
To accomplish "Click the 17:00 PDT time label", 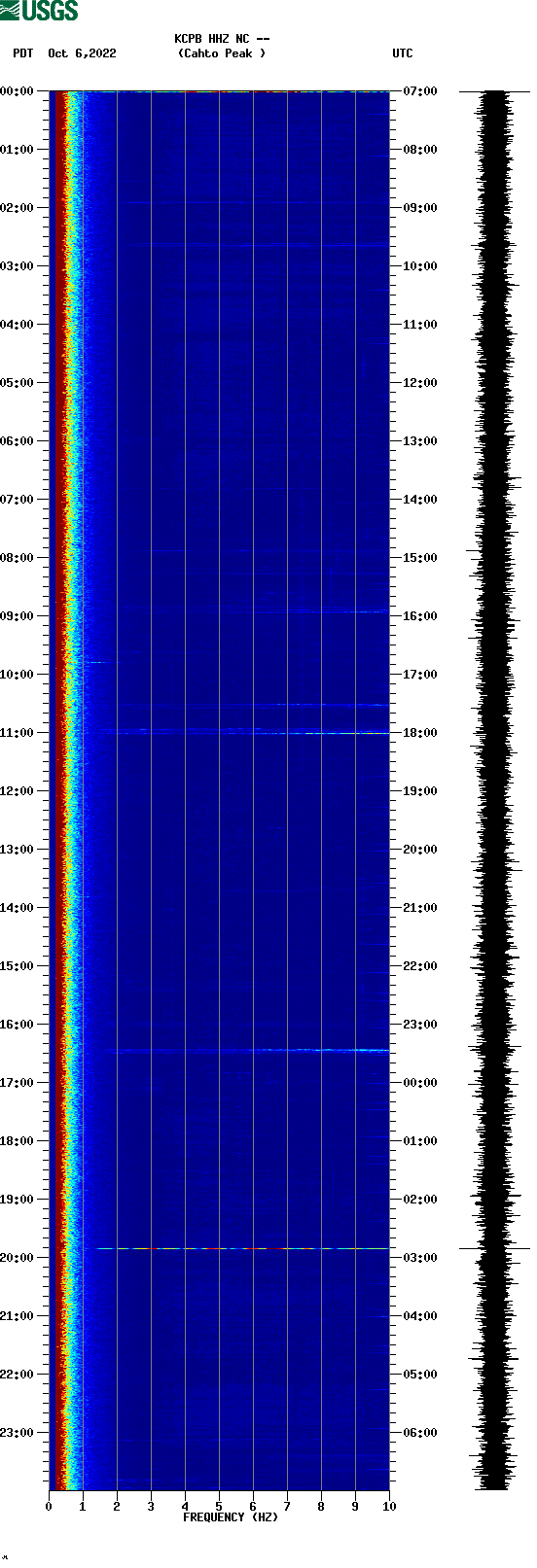I will pos(17,1083).
